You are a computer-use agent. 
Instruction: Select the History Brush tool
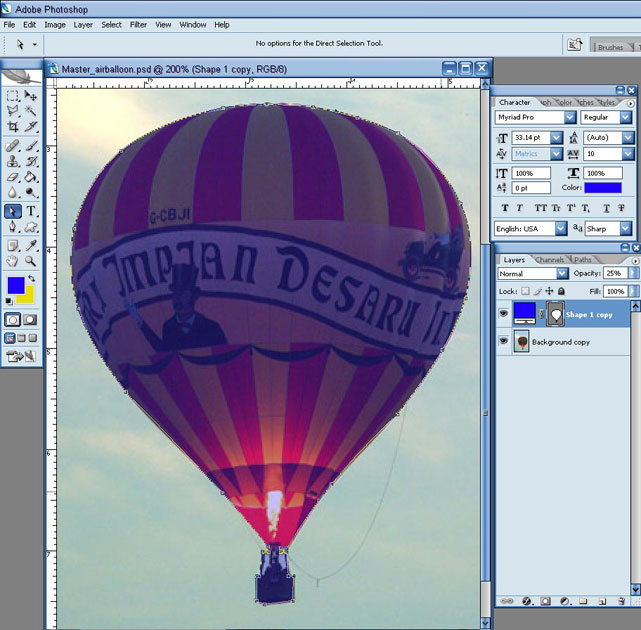pos(30,161)
